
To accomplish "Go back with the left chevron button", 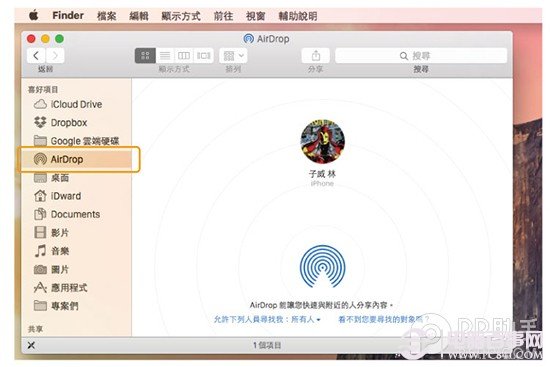I will [36, 55].
